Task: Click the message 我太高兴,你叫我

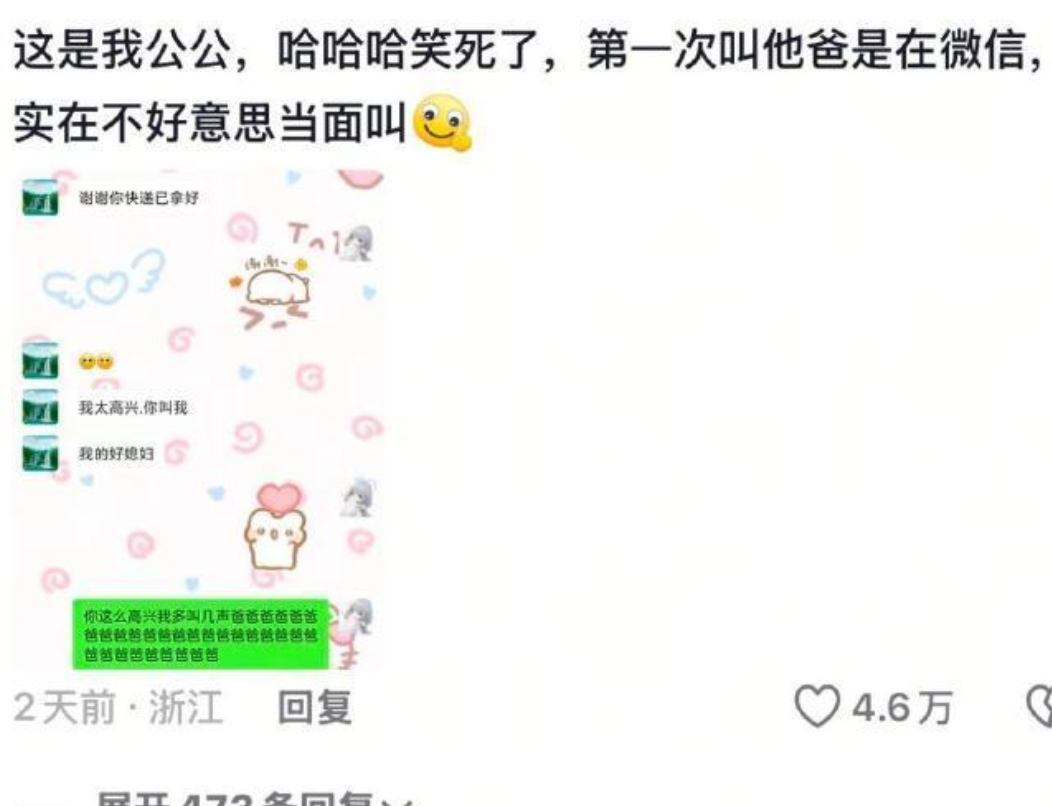Action: coord(133,407)
